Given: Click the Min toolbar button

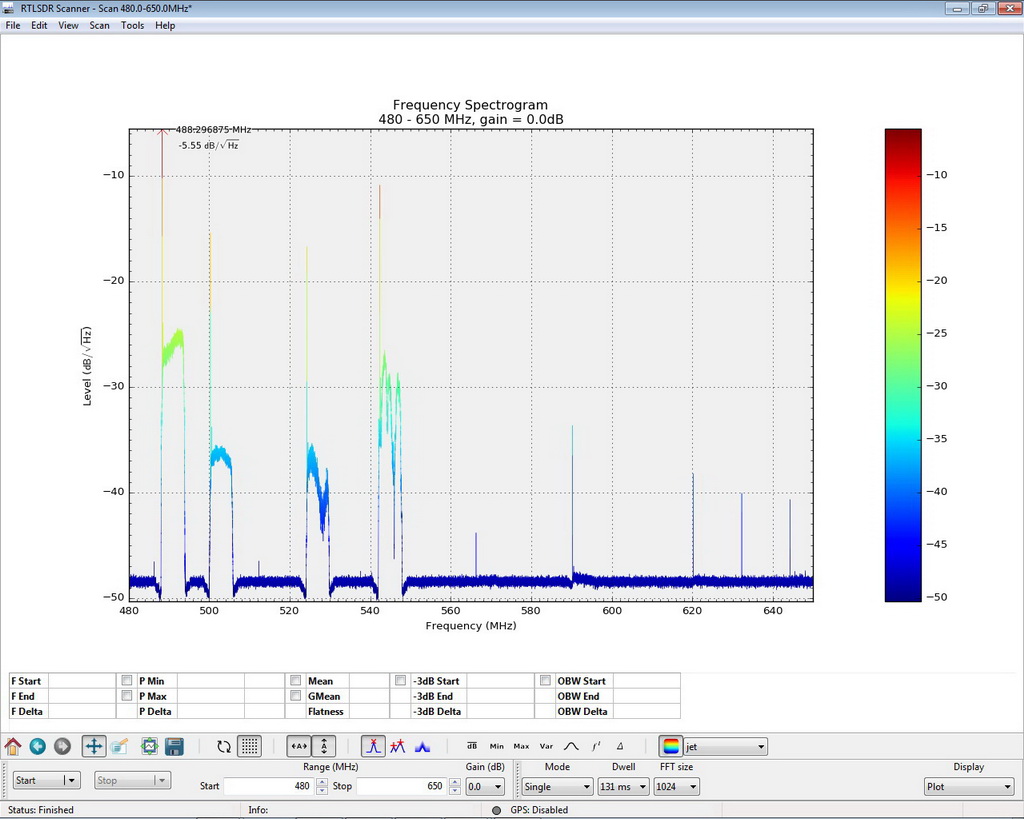Looking at the screenshot, I should point(497,746).
